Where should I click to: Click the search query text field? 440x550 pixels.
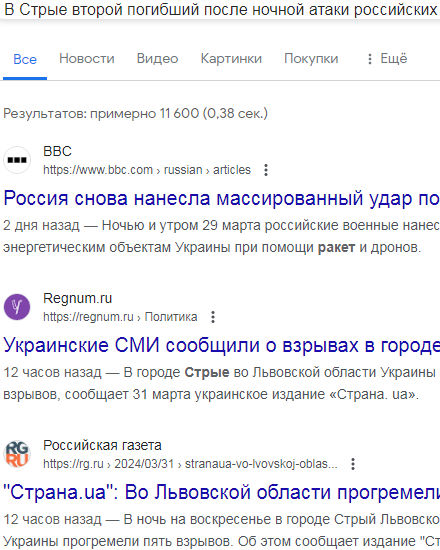[x=220, y=9]
